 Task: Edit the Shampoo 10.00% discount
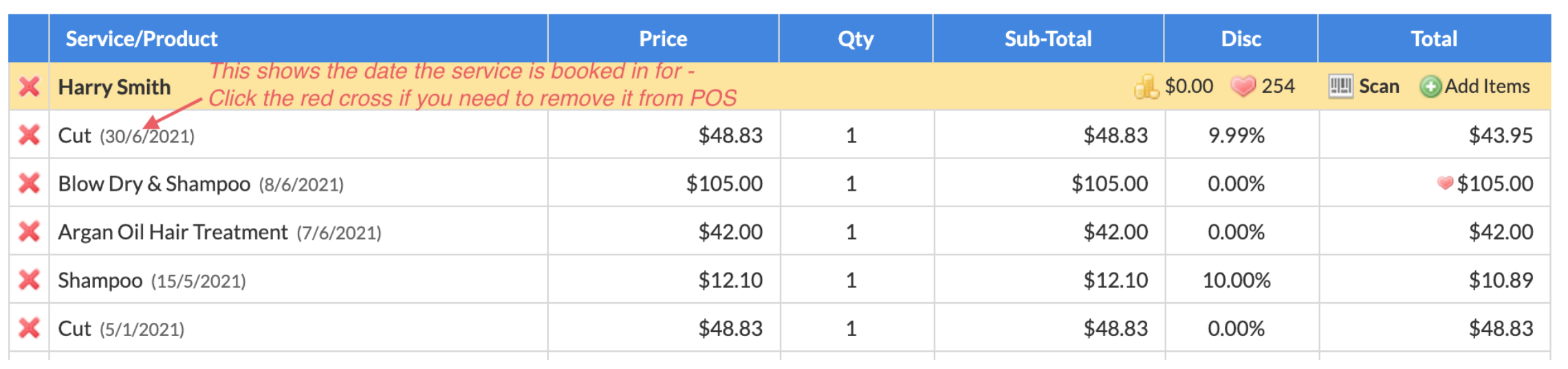point(1237,280)
